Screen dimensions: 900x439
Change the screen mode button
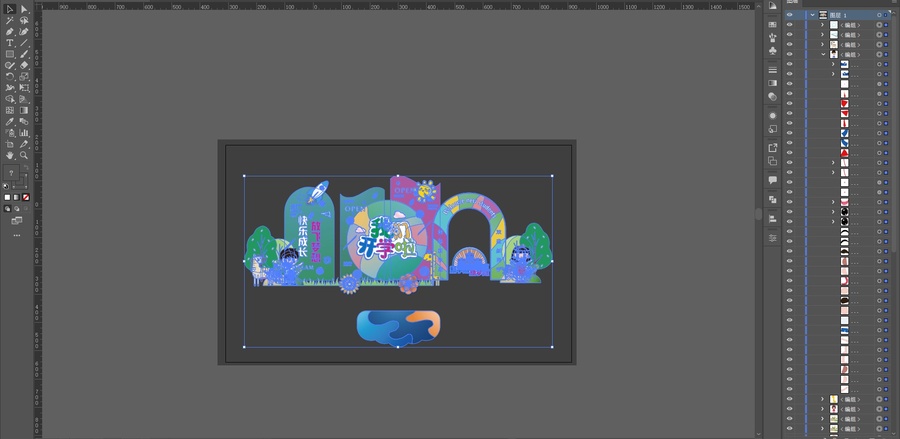(17, 220)
